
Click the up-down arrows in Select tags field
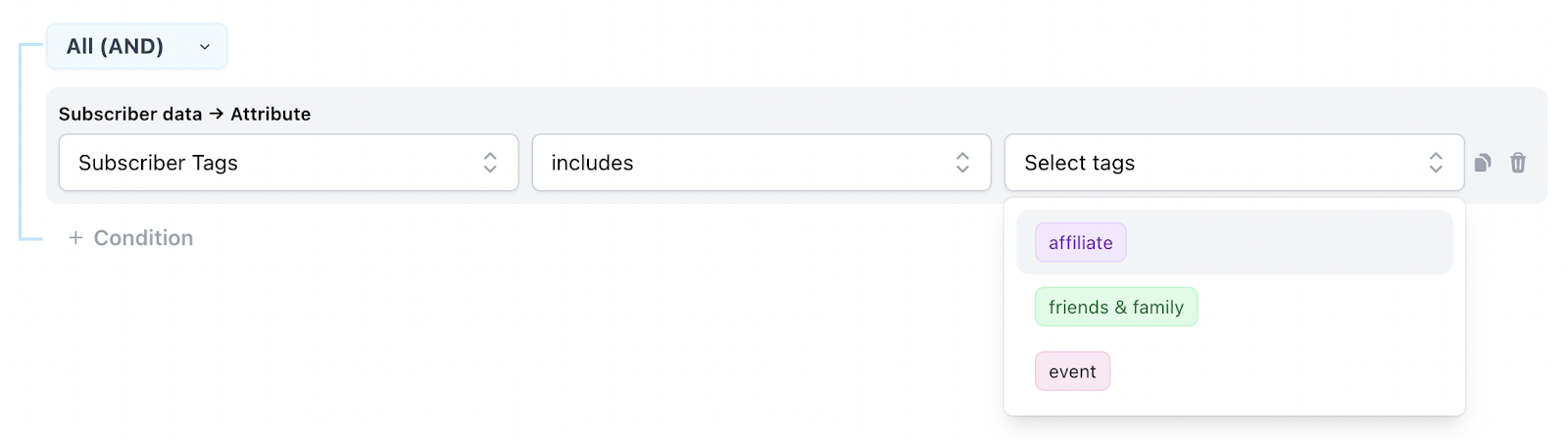coord(1436,163)
